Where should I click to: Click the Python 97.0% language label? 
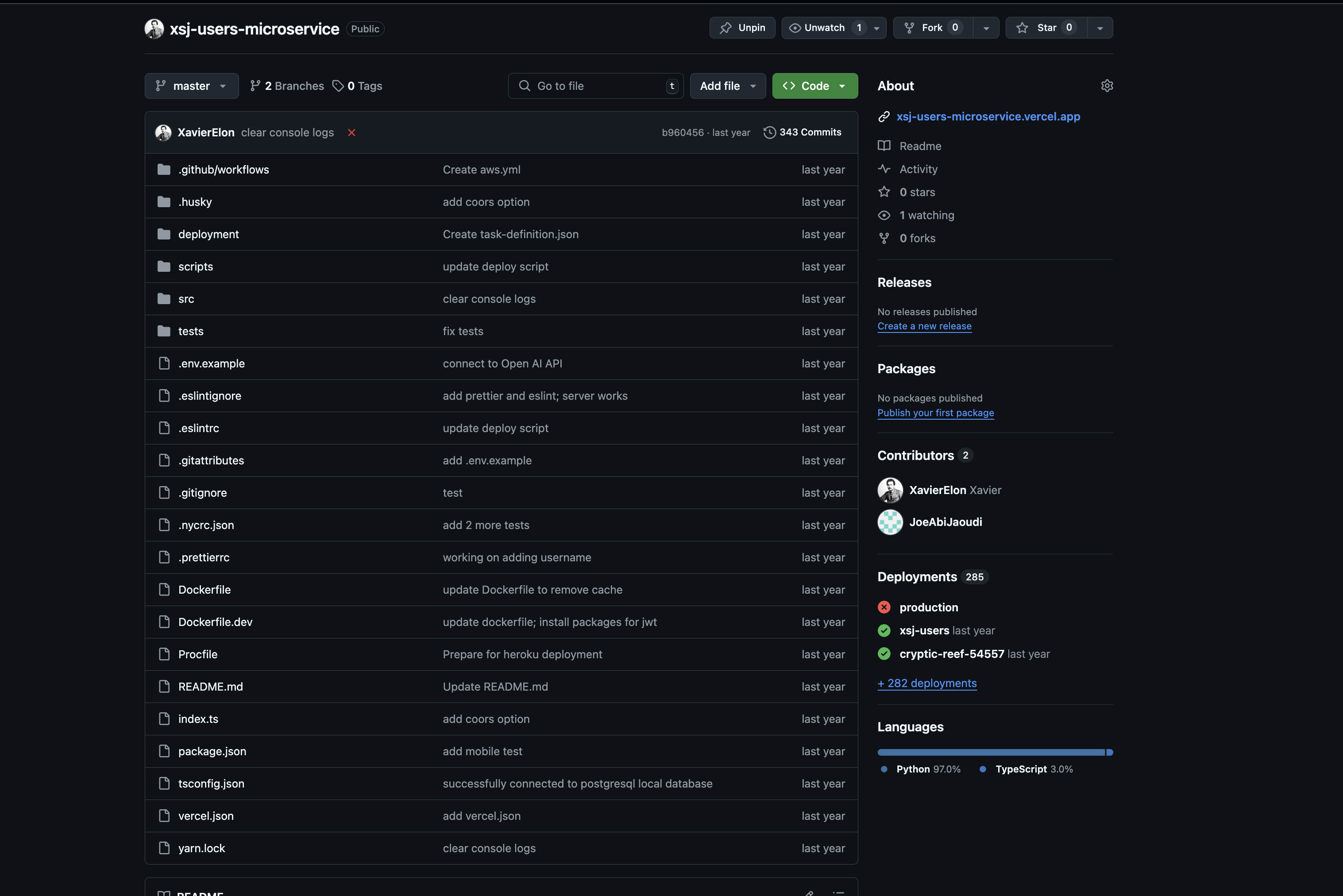click(922, 769)
